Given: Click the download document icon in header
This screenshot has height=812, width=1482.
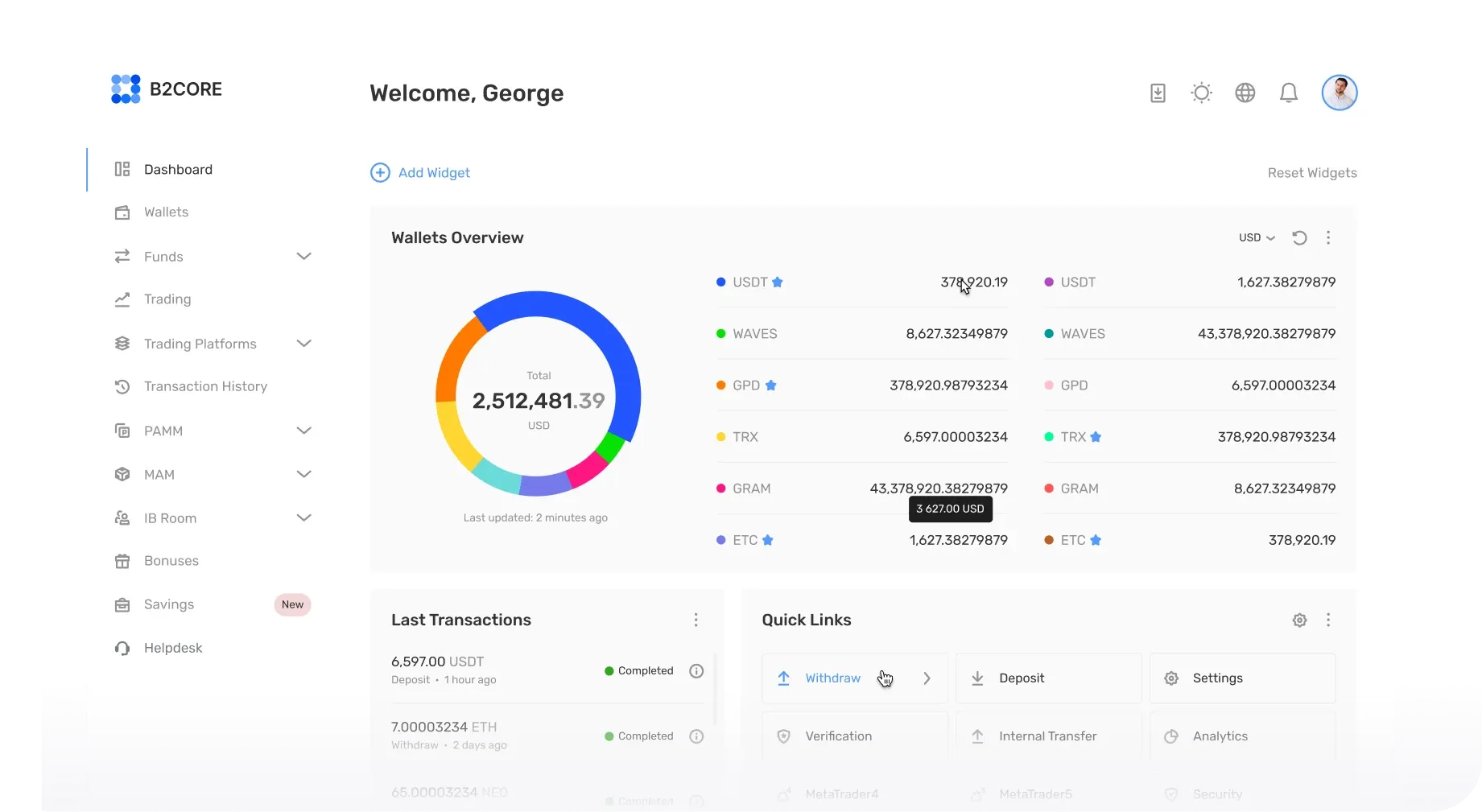Looking at the screenshot, I should (1158, 93).
